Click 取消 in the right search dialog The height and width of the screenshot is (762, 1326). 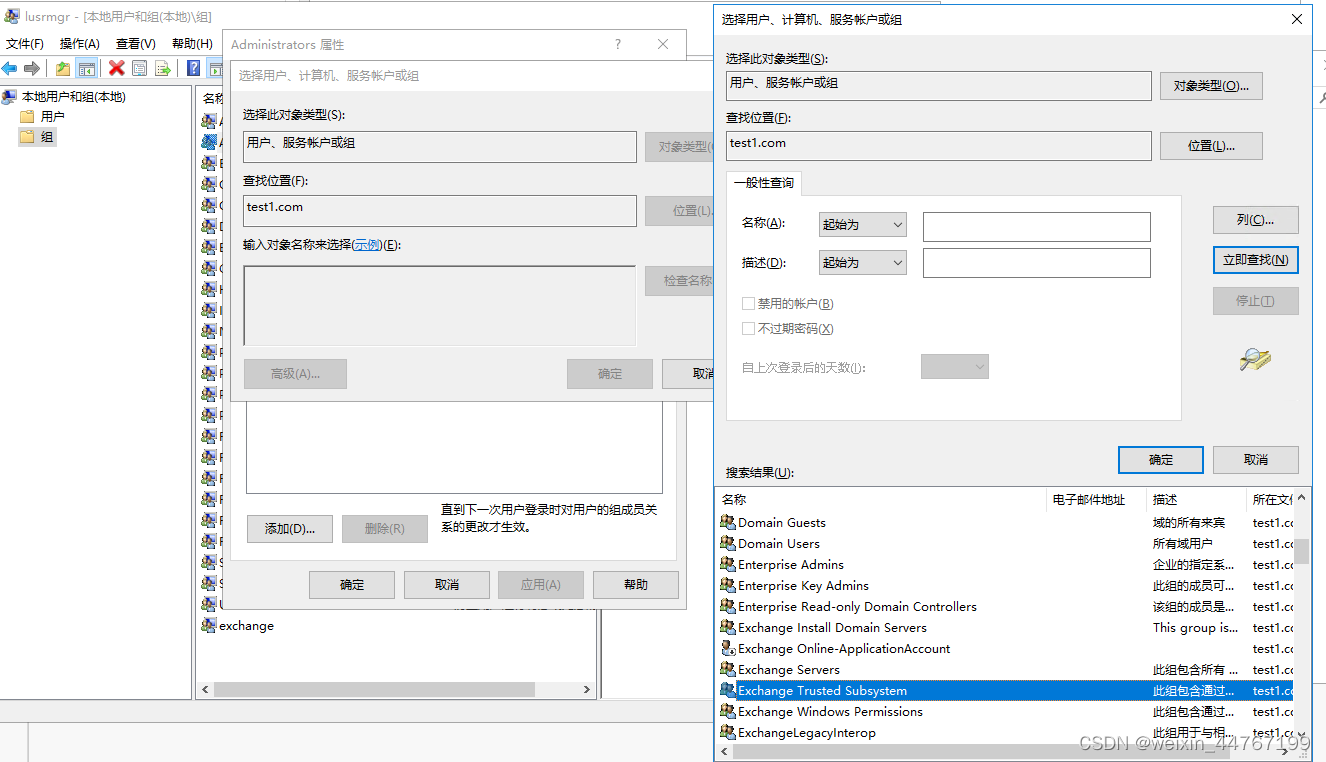(x=1256, y=460)
